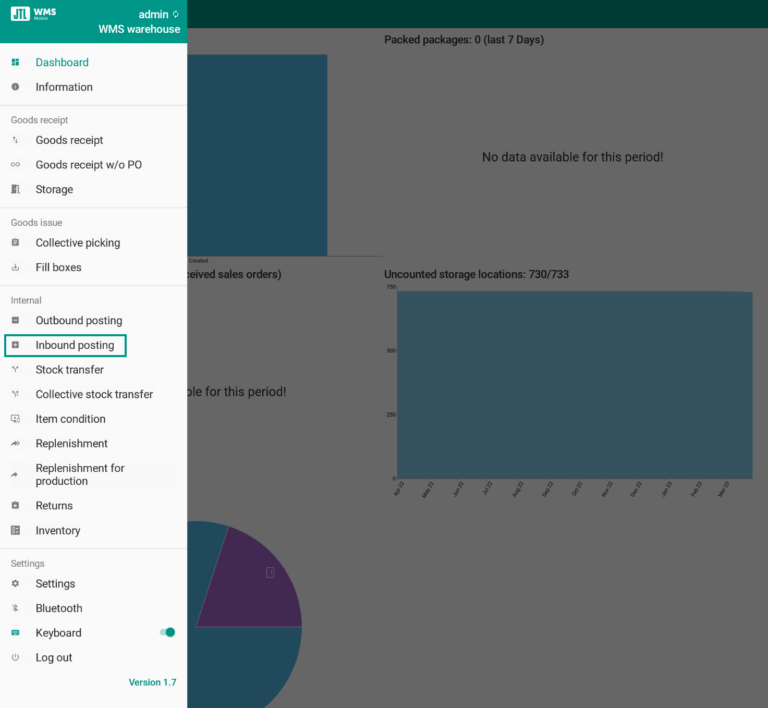Viewport: 768px width, 708px height.
Task: Click the Storage building icon
Action: point(15,189)
